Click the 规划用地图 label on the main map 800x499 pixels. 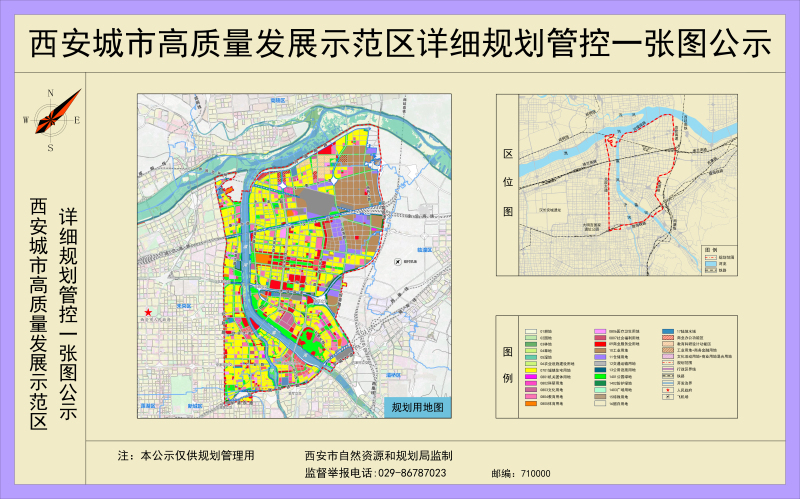click(417, 407)
